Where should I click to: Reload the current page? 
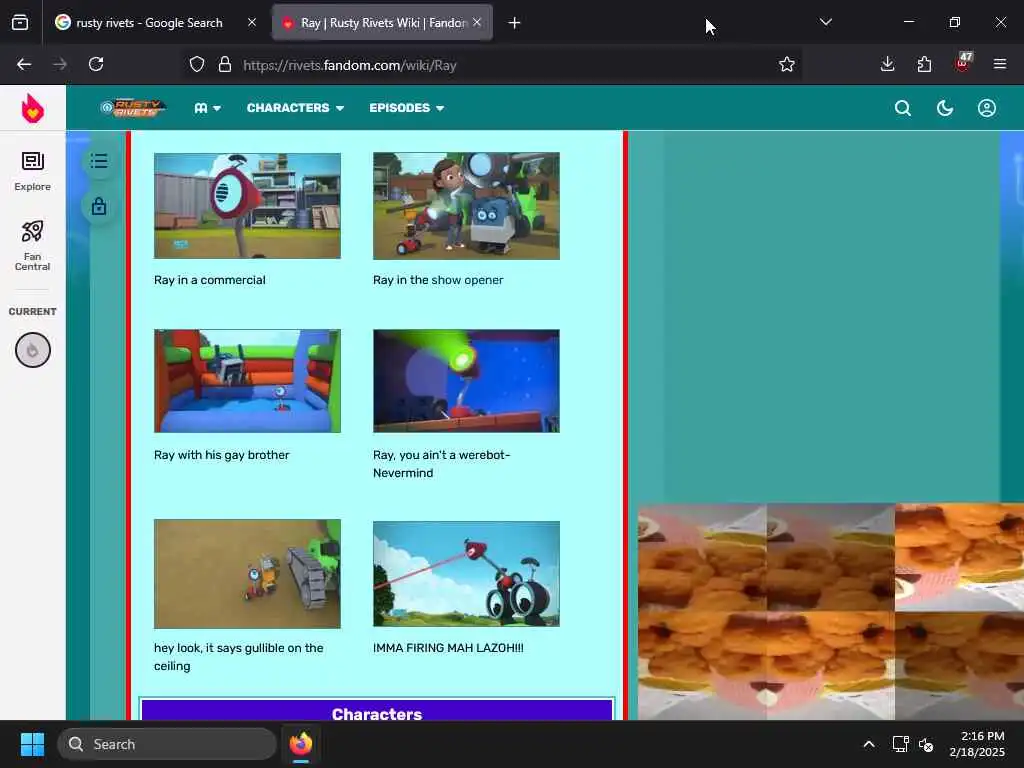coord(96,64)
